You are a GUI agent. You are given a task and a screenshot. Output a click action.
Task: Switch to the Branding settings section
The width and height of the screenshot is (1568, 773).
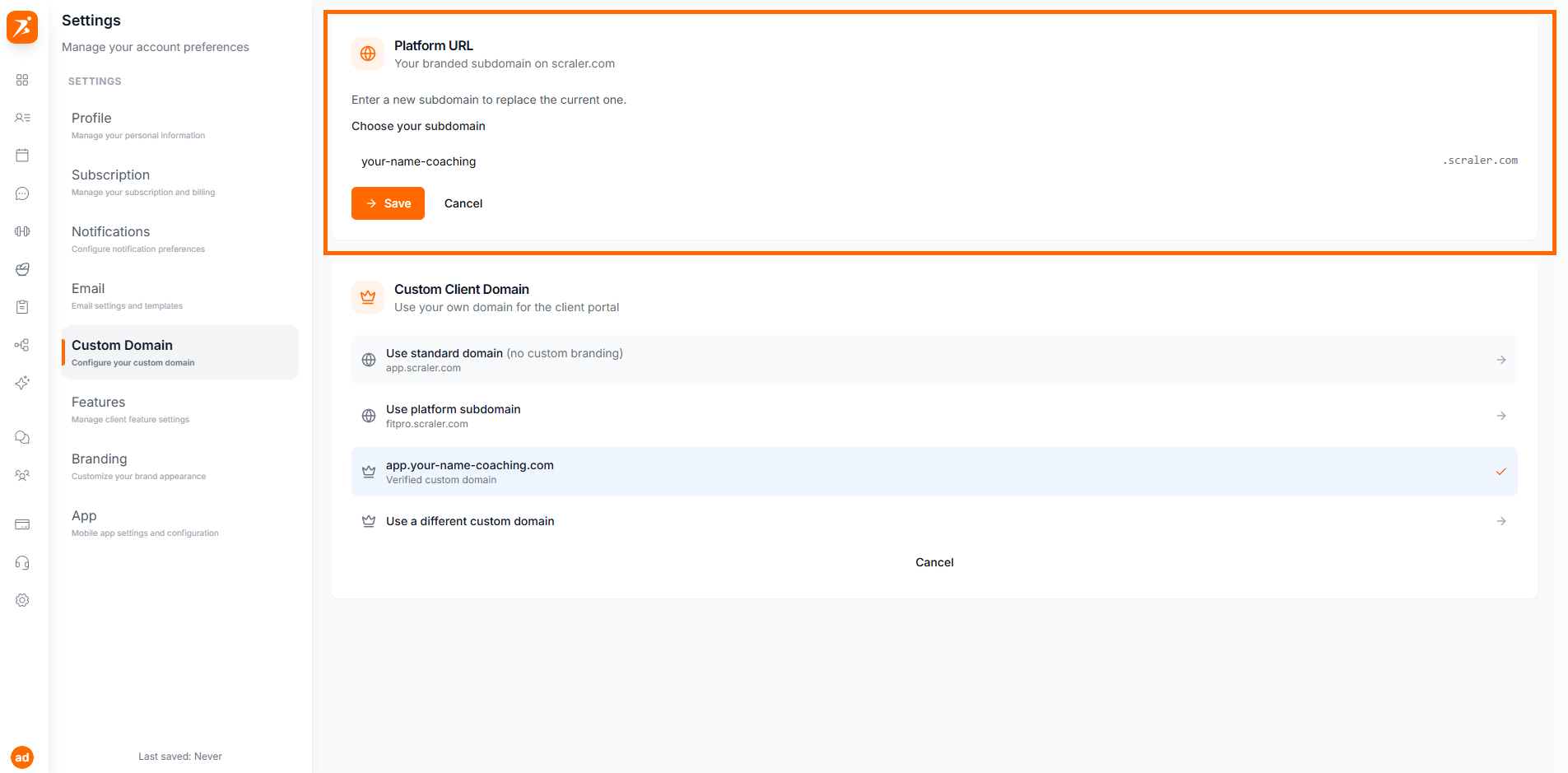click(99, 459)
